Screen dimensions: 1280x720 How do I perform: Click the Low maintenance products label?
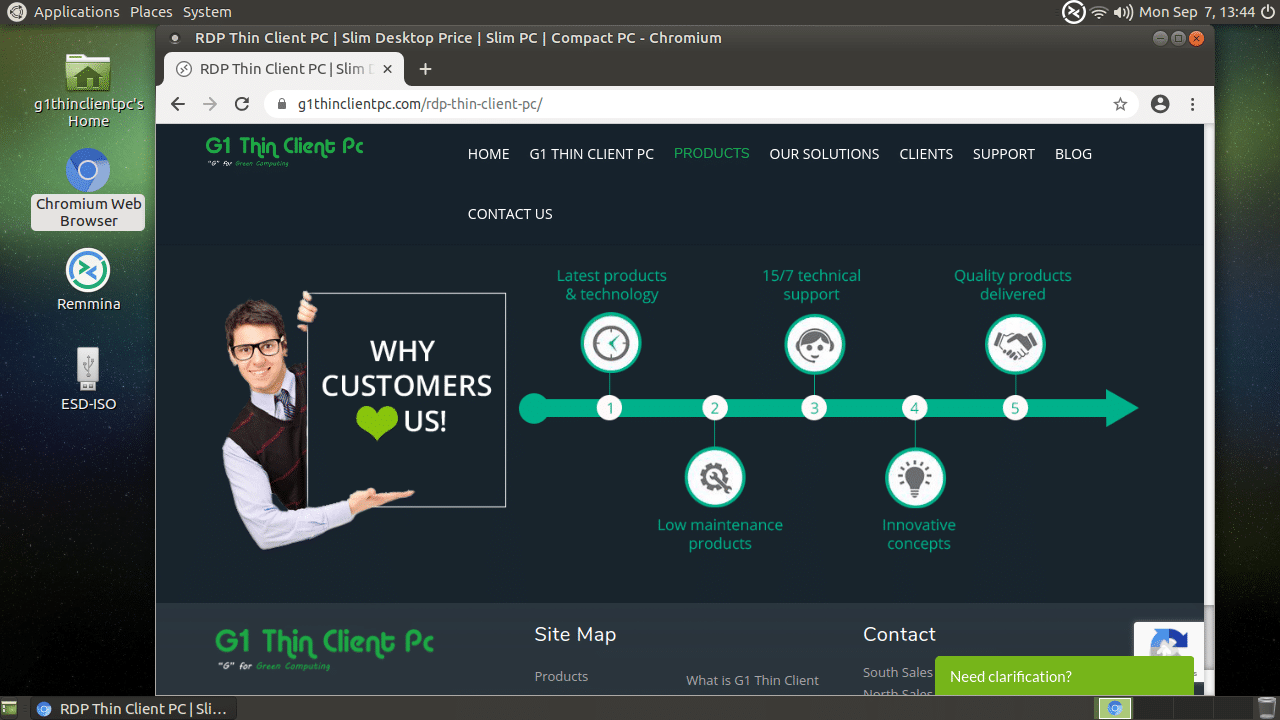click(x=720, y=534)
